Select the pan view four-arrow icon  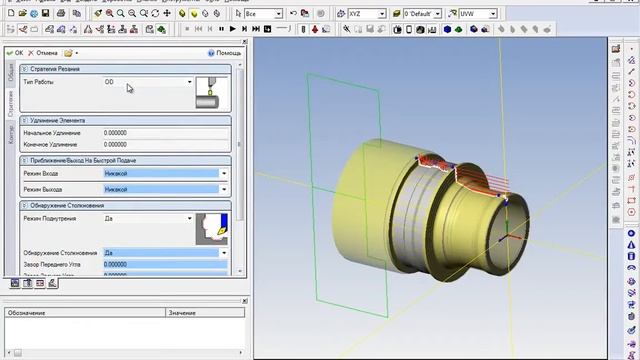point(167,13)
